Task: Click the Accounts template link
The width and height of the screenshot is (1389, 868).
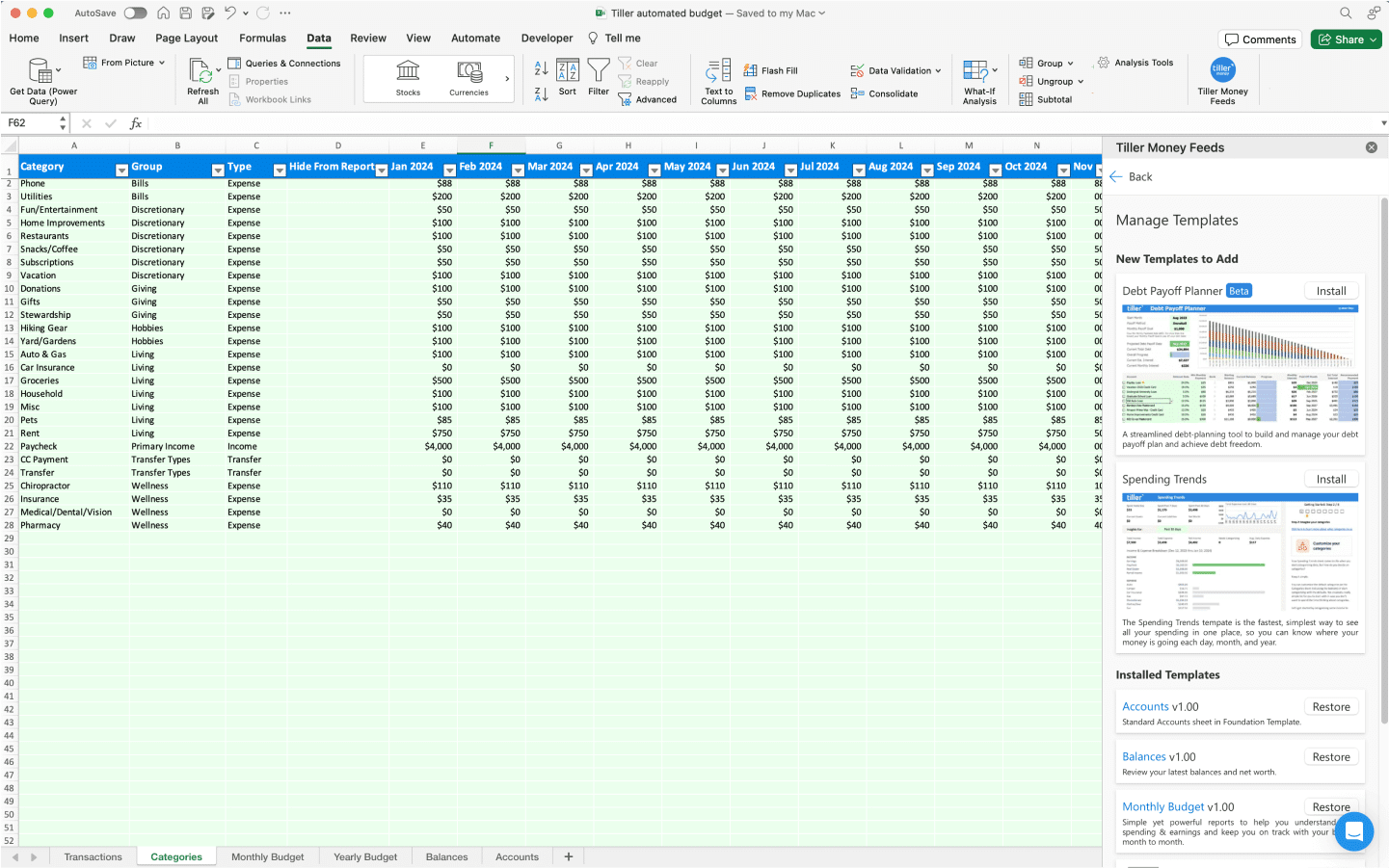Action: point(1145,706)
